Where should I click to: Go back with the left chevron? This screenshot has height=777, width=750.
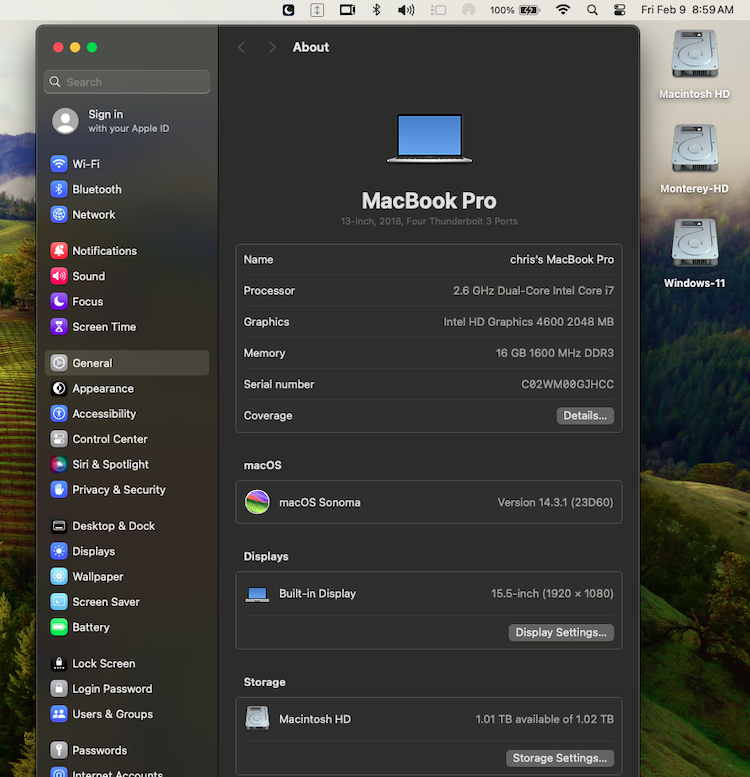tap(242, 47)
